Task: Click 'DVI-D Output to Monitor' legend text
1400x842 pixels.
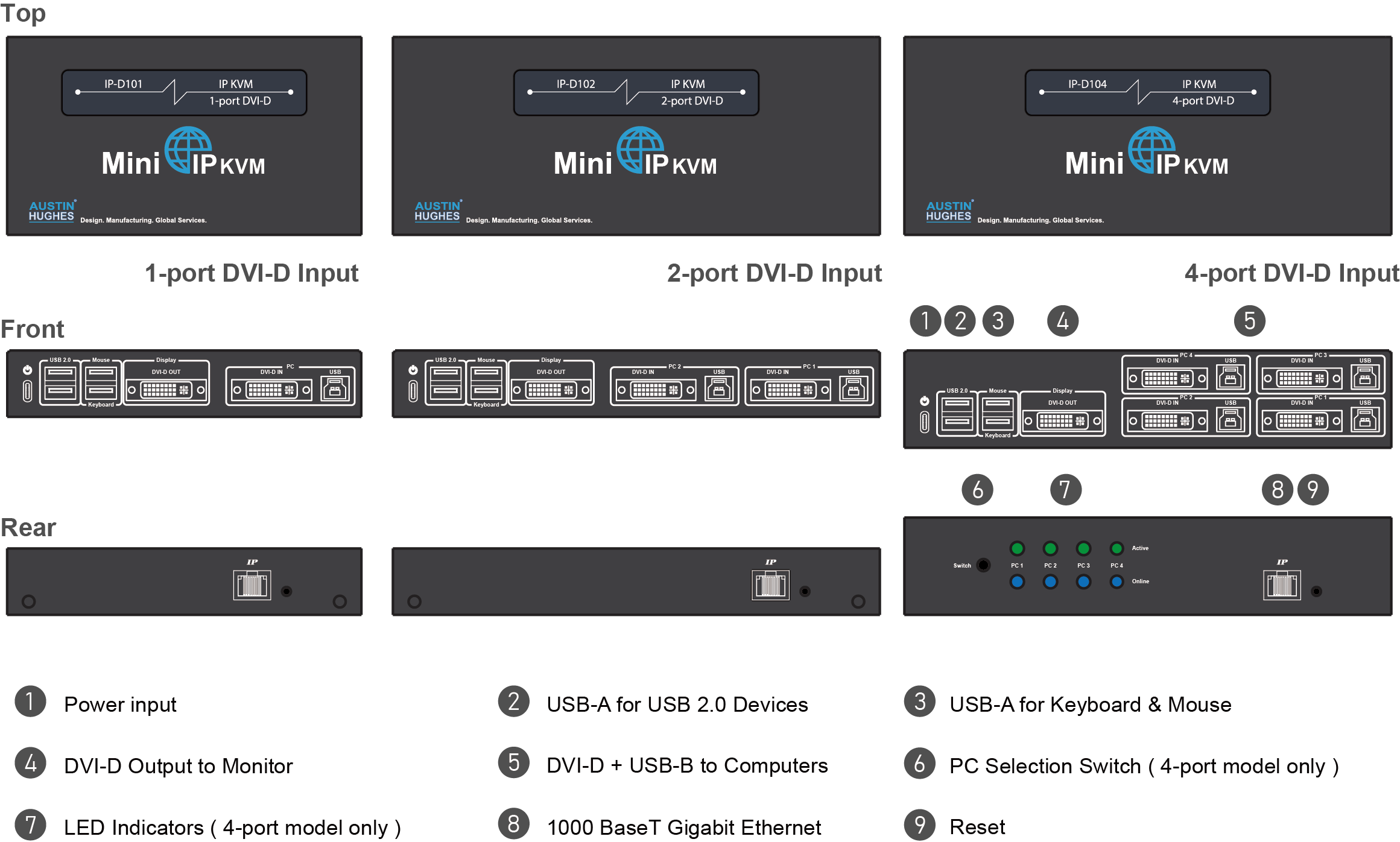Action: tap(179, 766)
